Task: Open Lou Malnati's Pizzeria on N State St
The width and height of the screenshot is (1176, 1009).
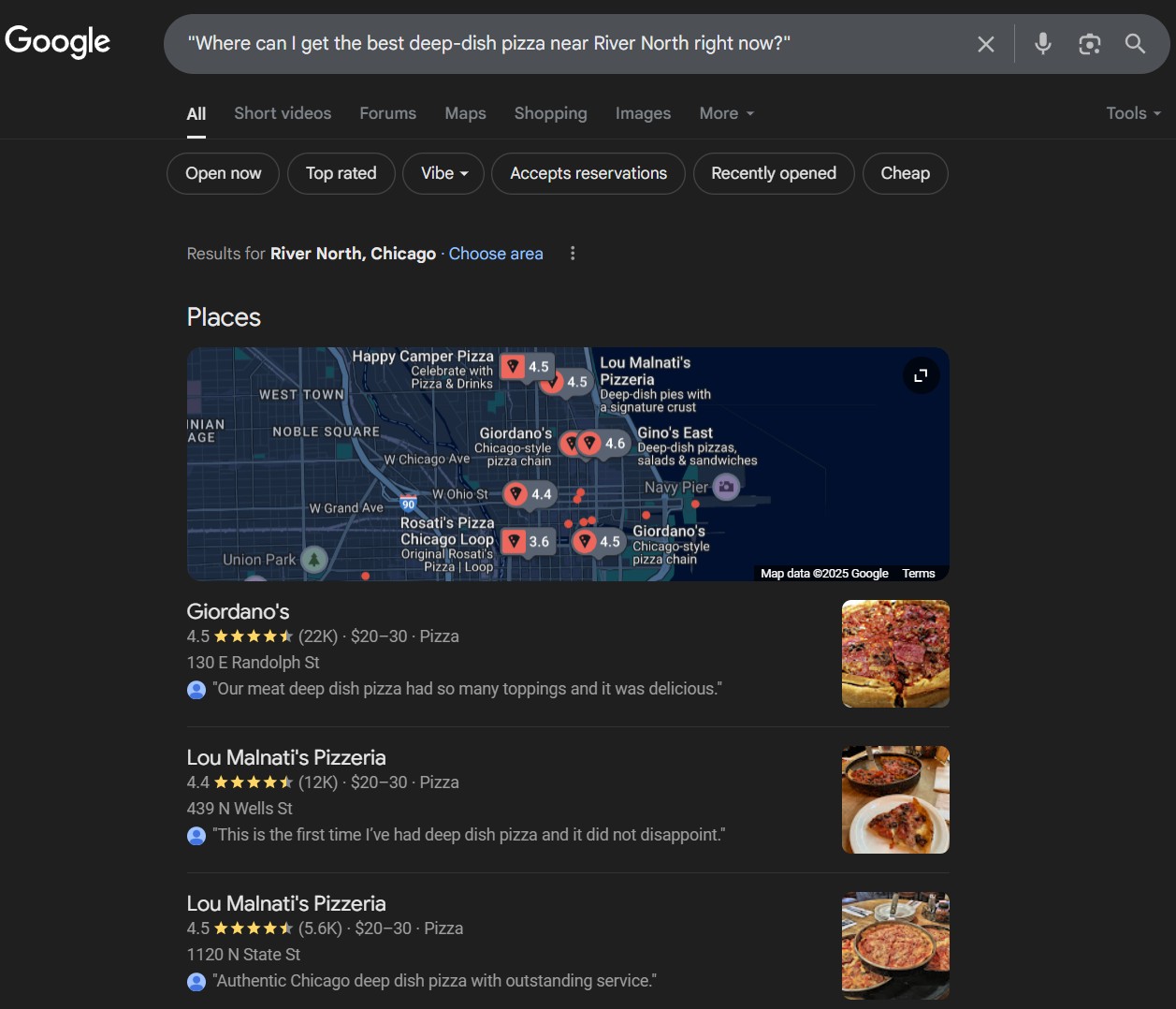Action: coord(286,903)
